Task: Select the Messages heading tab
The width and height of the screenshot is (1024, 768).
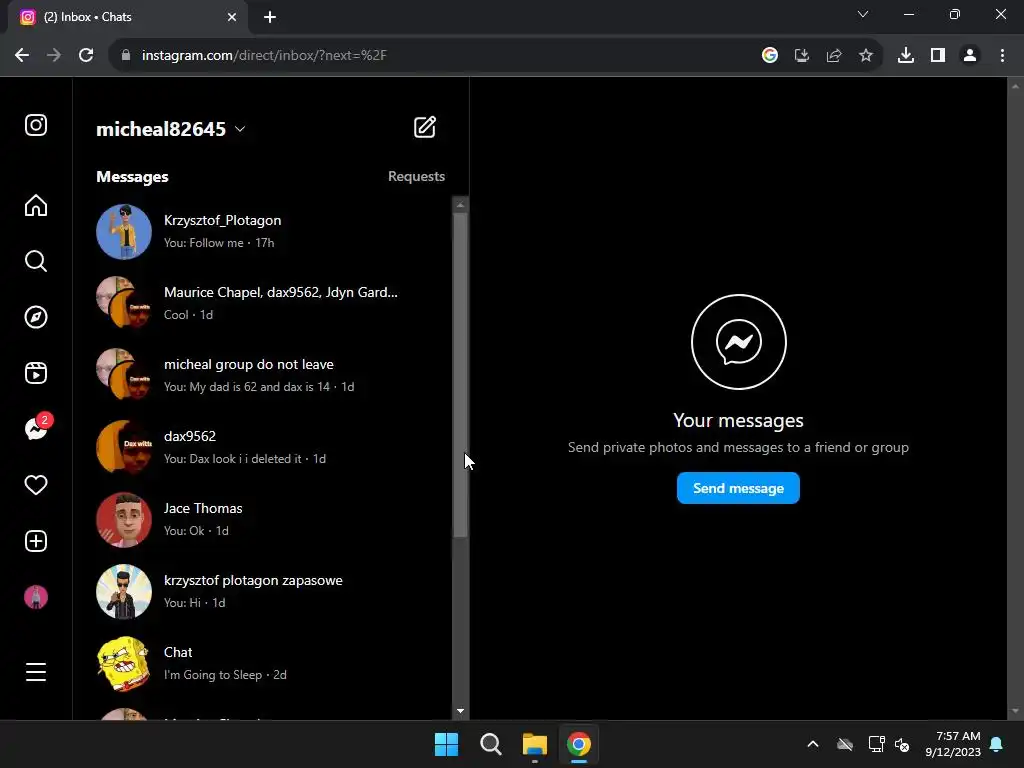Action: pyautogui.click(x=132, y=177)
